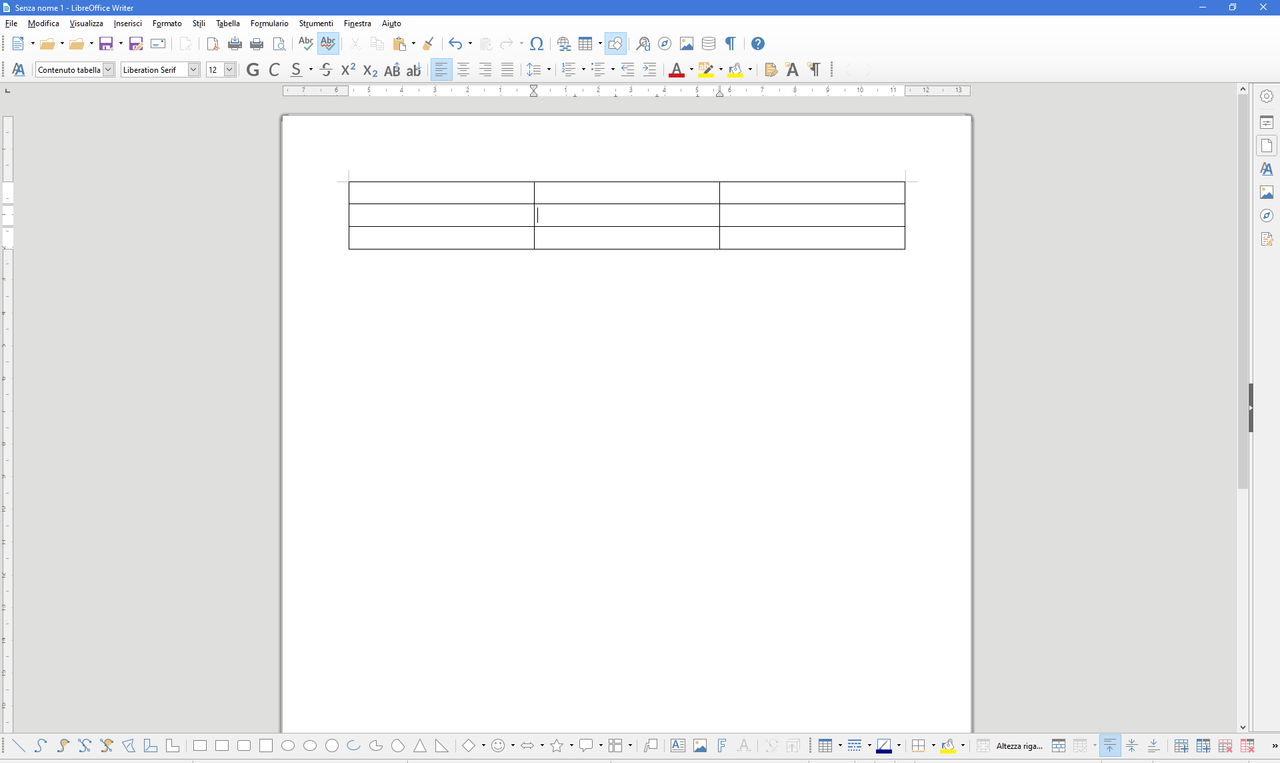Click the Insert Table icon
The height and width of the screenshot is (763, 1280).
click(586, 44)
